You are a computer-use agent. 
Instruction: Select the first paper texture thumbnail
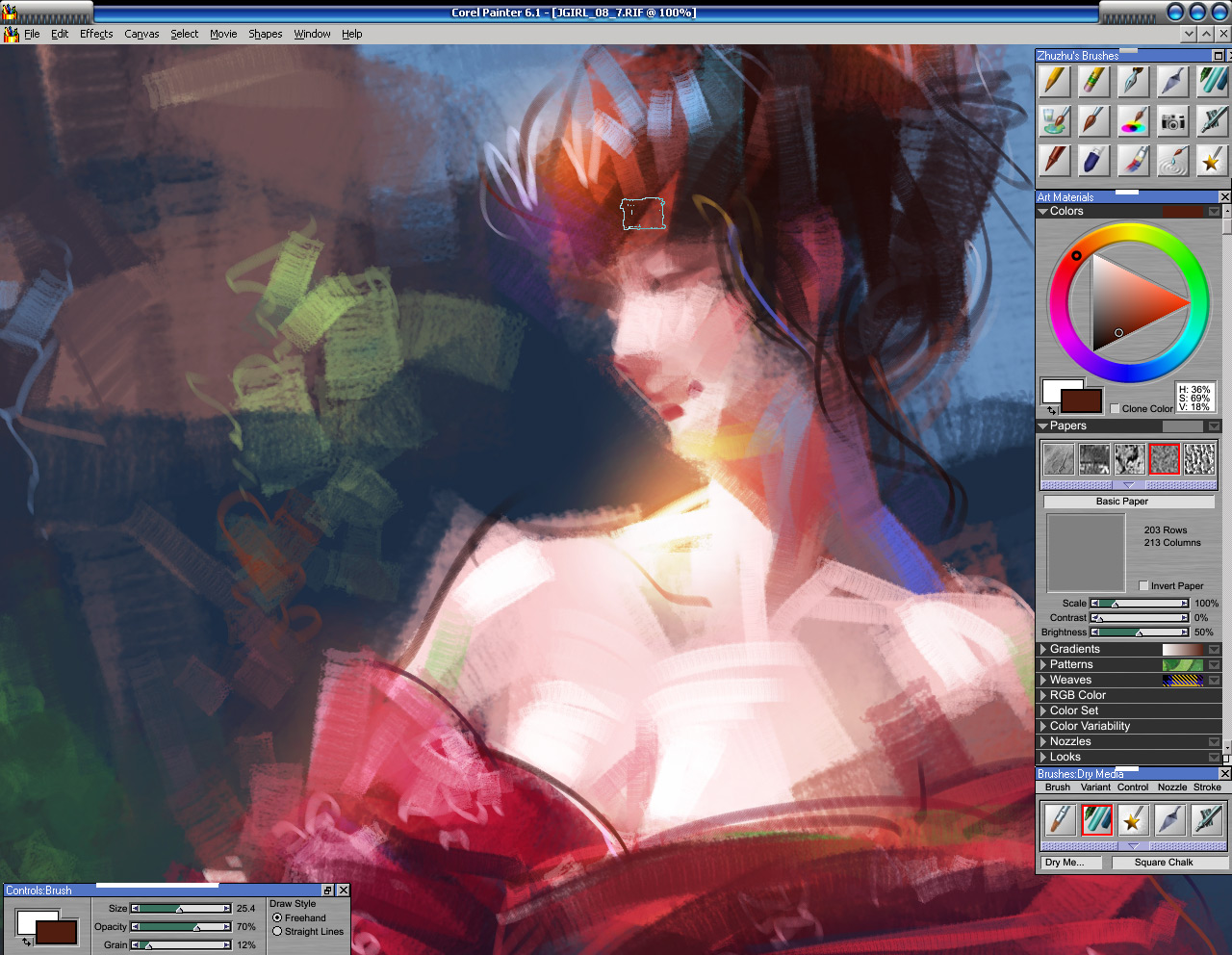tap(1059, 459)
